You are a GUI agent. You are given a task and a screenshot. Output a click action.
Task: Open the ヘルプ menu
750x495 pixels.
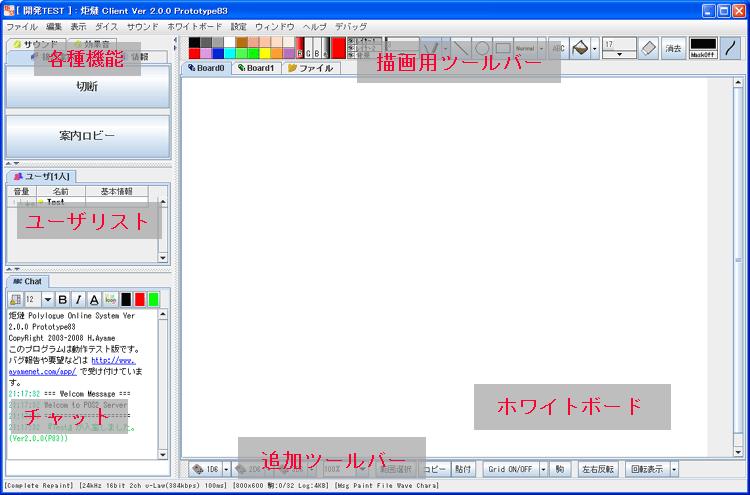314,26
